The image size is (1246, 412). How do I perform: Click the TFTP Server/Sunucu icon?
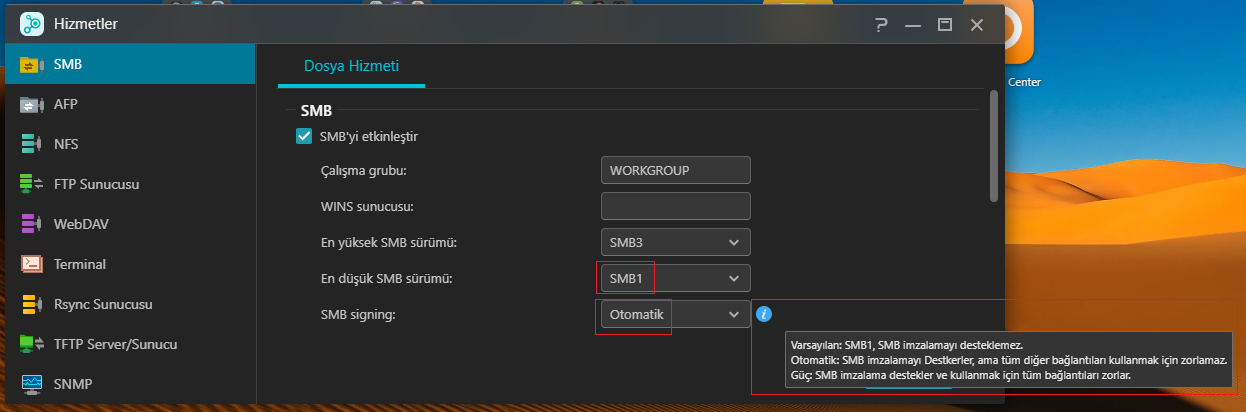pos(31,344)
